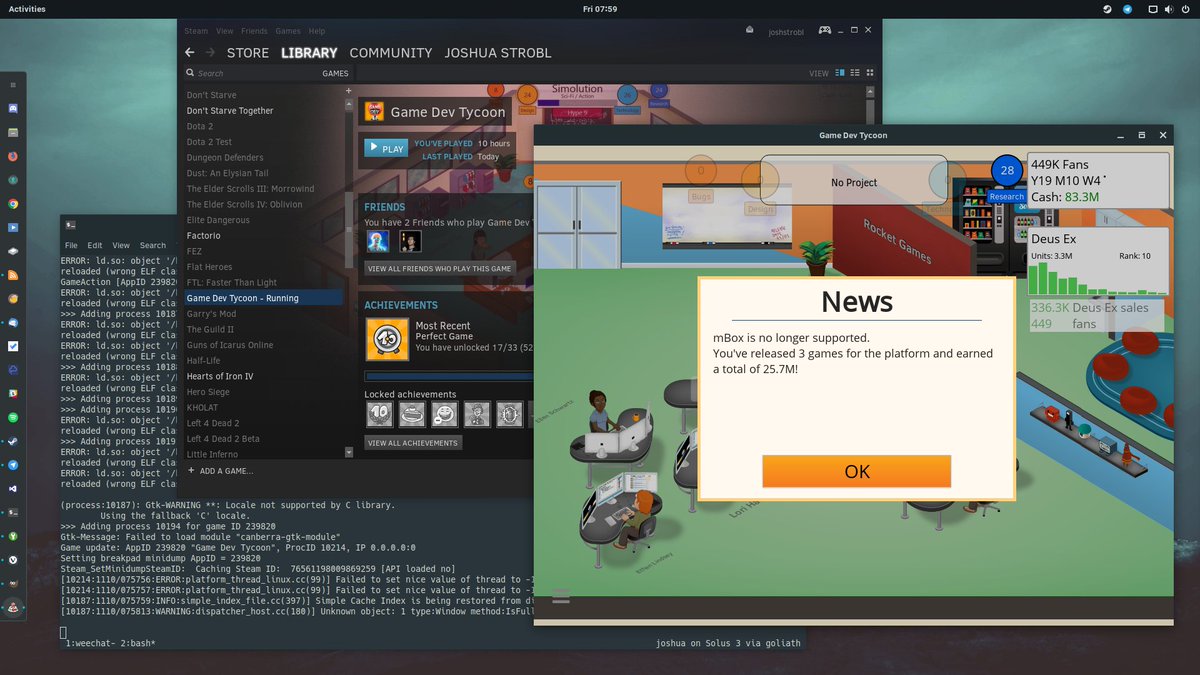Open the Friends menu in Steam

tap(254, 31)
